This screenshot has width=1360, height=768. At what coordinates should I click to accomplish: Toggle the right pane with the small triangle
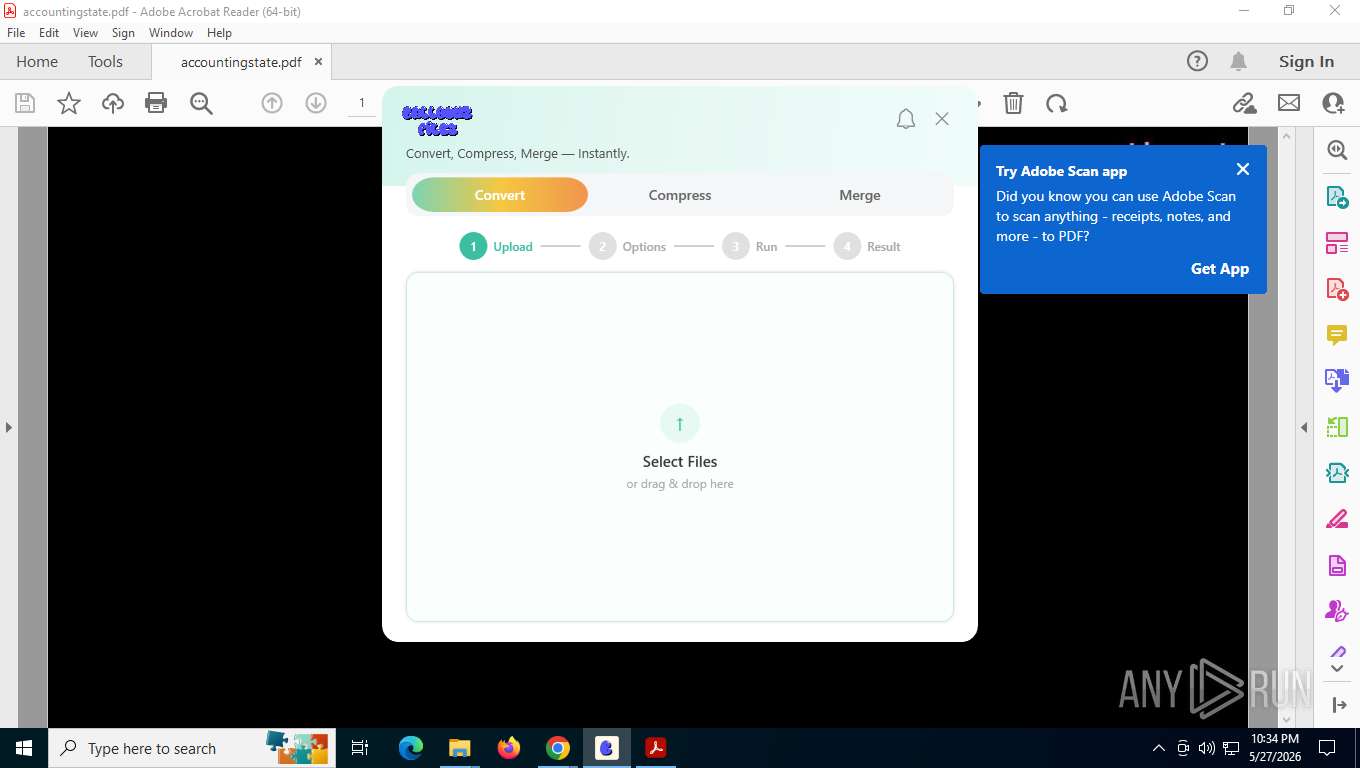1304,427
